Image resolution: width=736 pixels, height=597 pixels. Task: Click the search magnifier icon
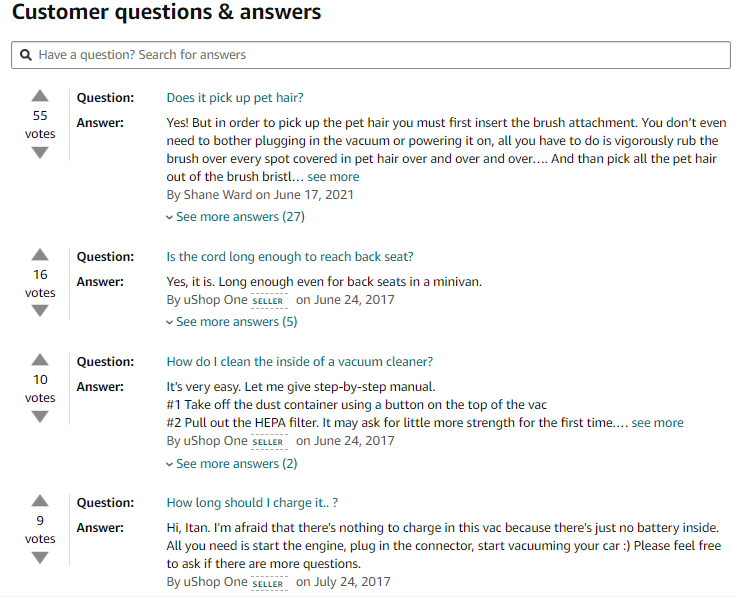(26, 55)
